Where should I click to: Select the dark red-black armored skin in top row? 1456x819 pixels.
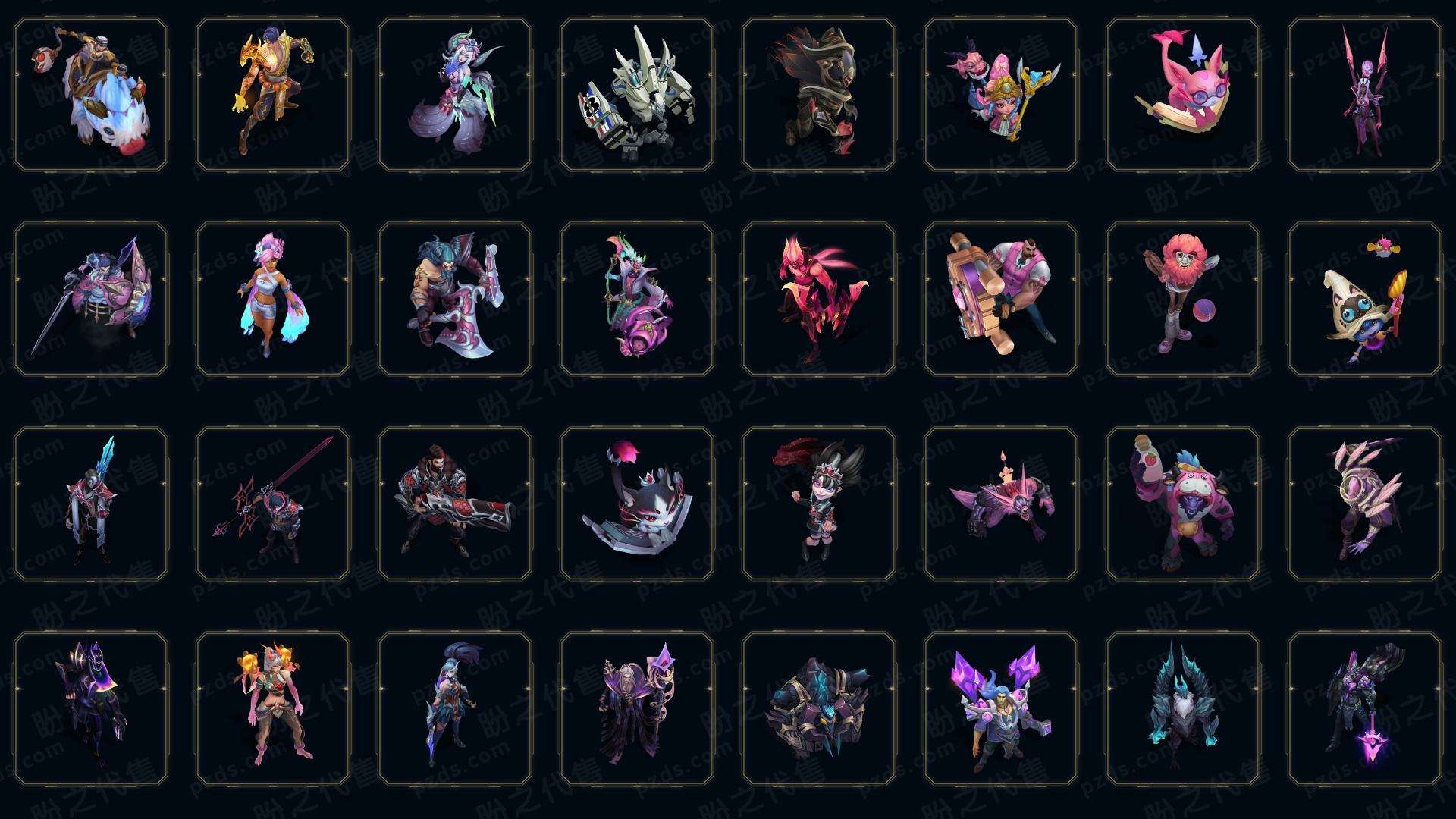[819, 95]
